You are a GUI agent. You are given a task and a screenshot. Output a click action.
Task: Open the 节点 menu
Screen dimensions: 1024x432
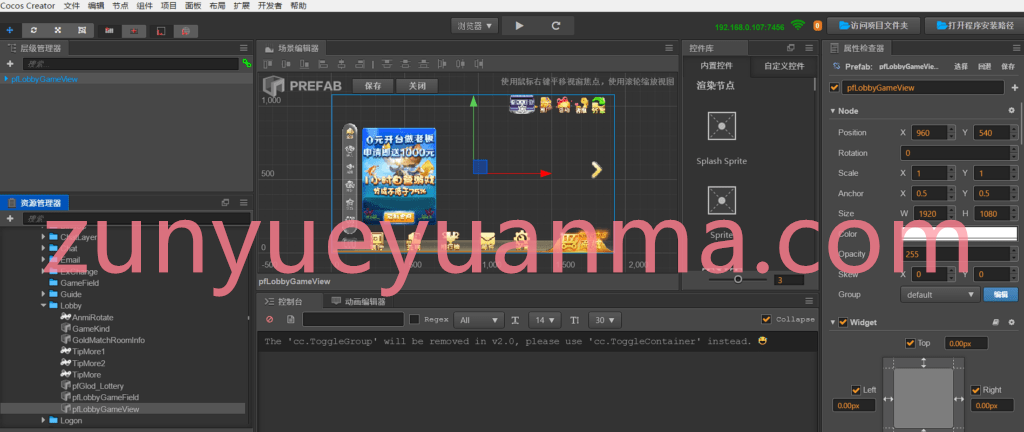point(120,5)
